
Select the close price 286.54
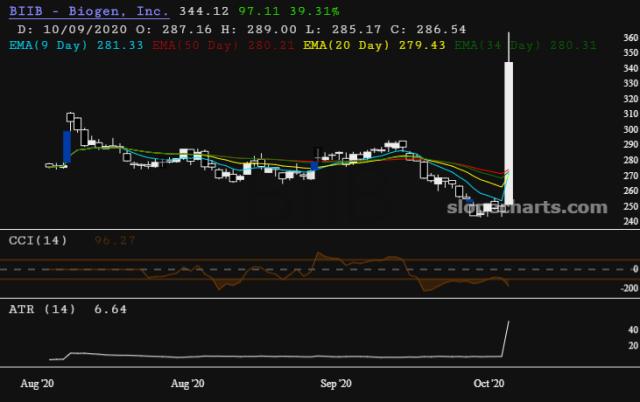click(441, 29)
